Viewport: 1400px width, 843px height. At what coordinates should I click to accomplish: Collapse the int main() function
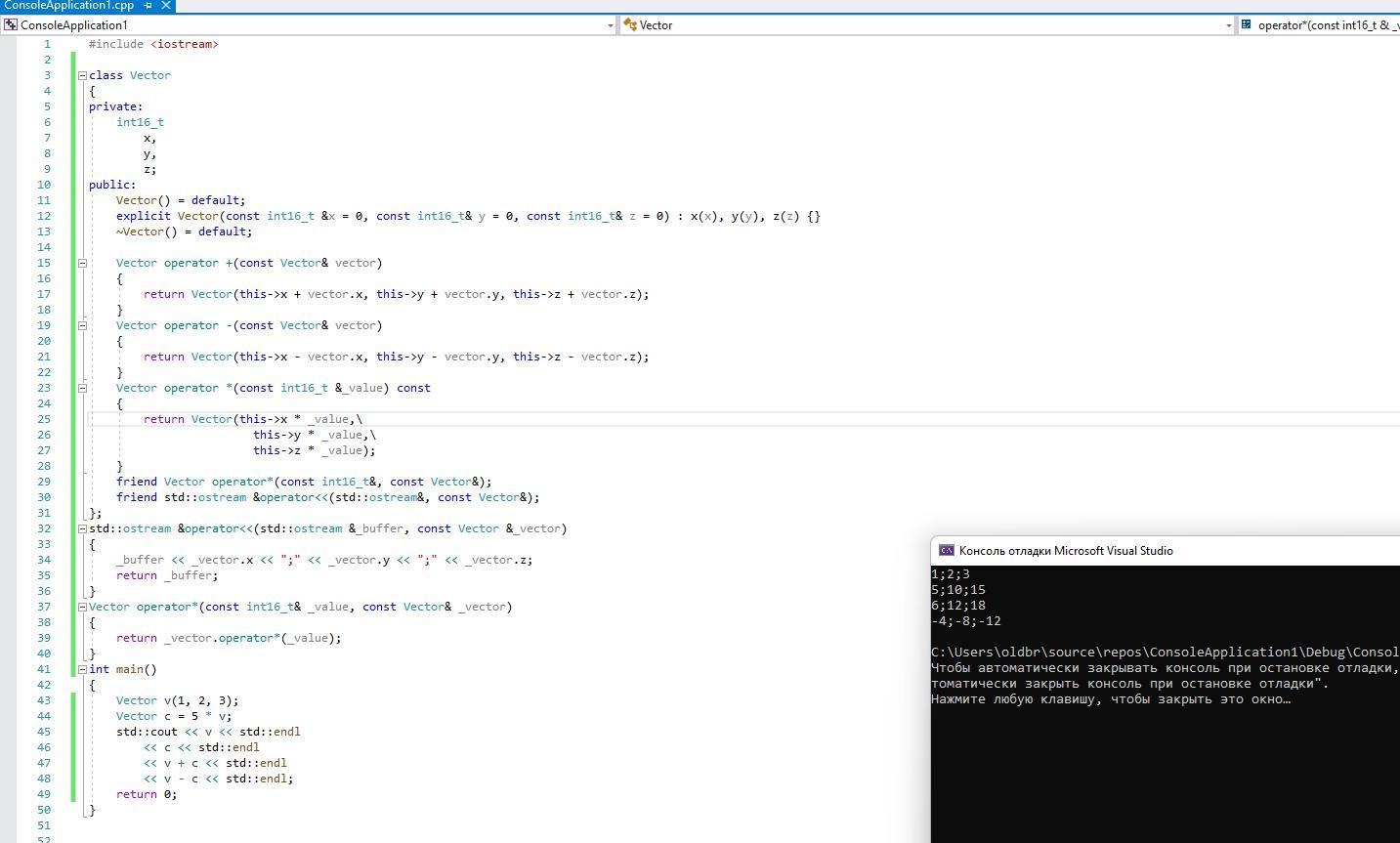(82, 669)
